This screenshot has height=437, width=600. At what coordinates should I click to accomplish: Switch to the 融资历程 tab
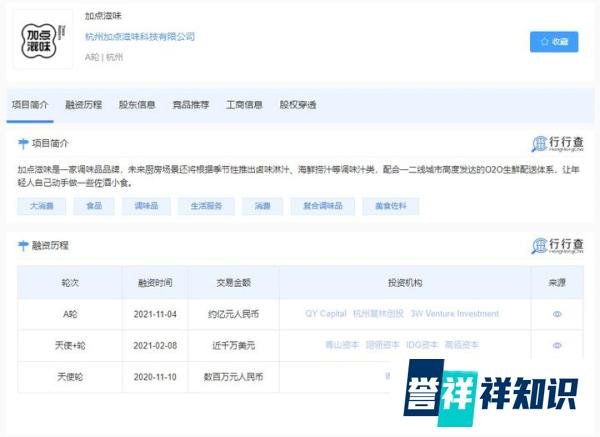coord(83,105)
